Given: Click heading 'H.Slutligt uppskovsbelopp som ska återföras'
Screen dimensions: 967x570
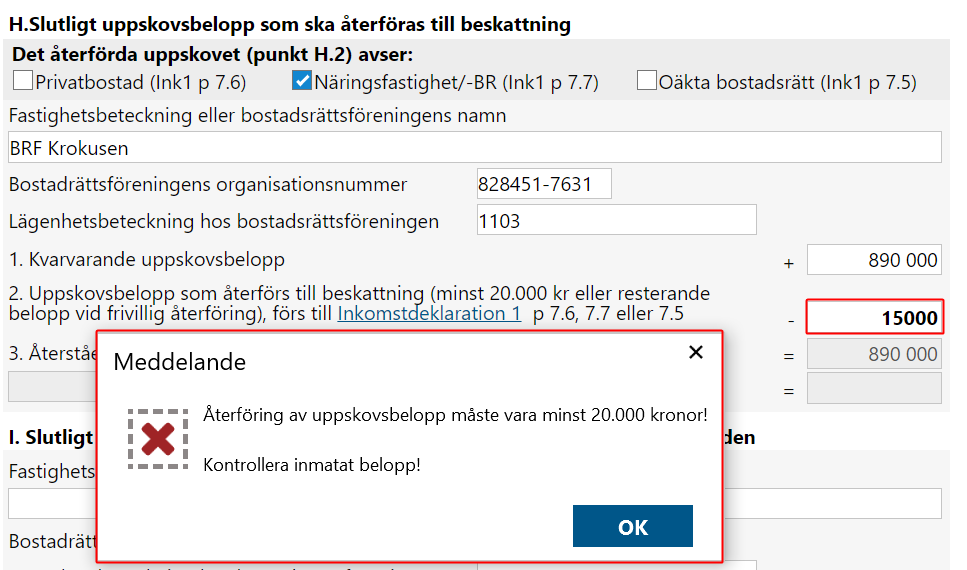Looking at the screenshot, I should pos(290,25).
